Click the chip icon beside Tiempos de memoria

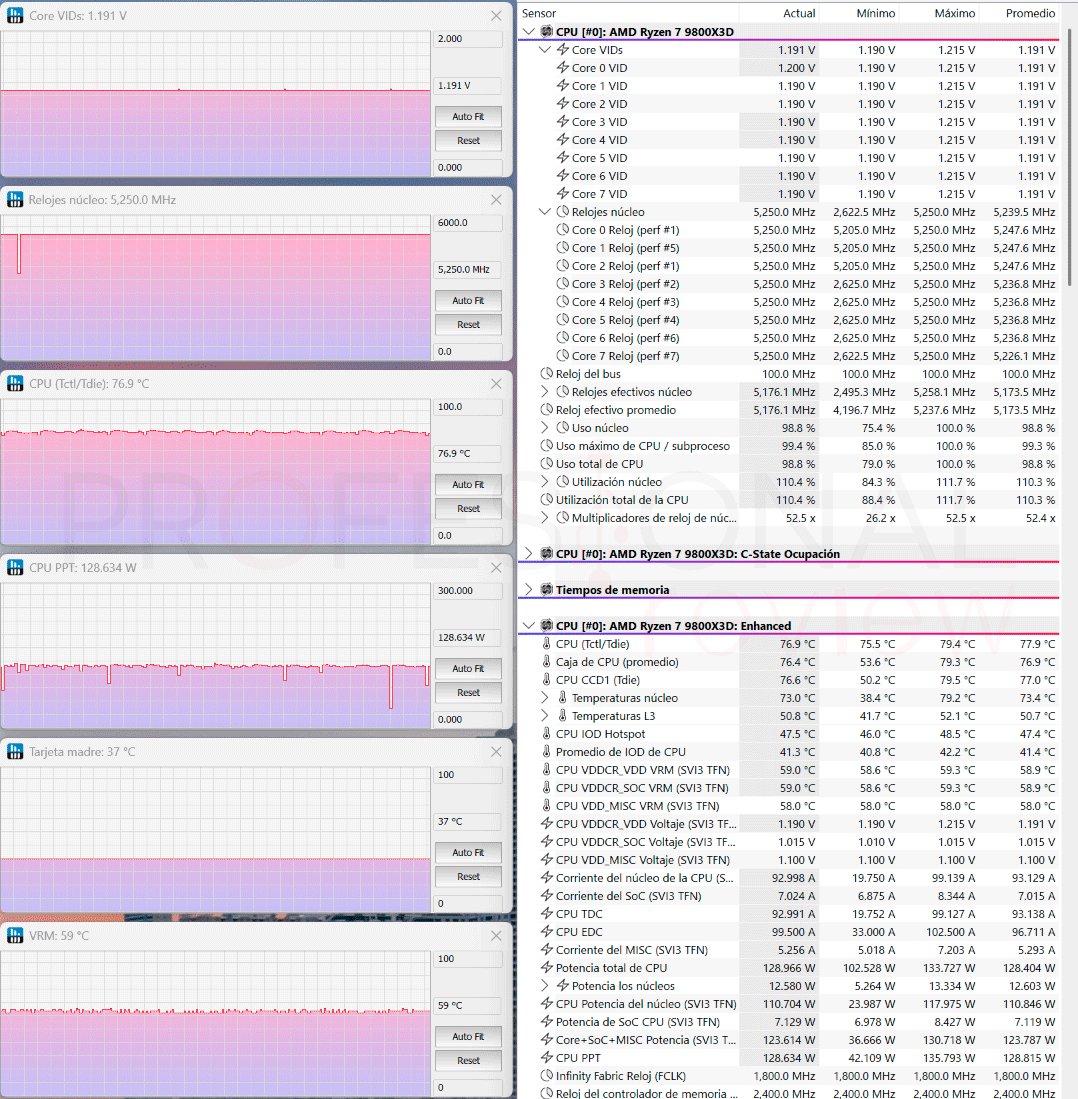pos(547,589)
